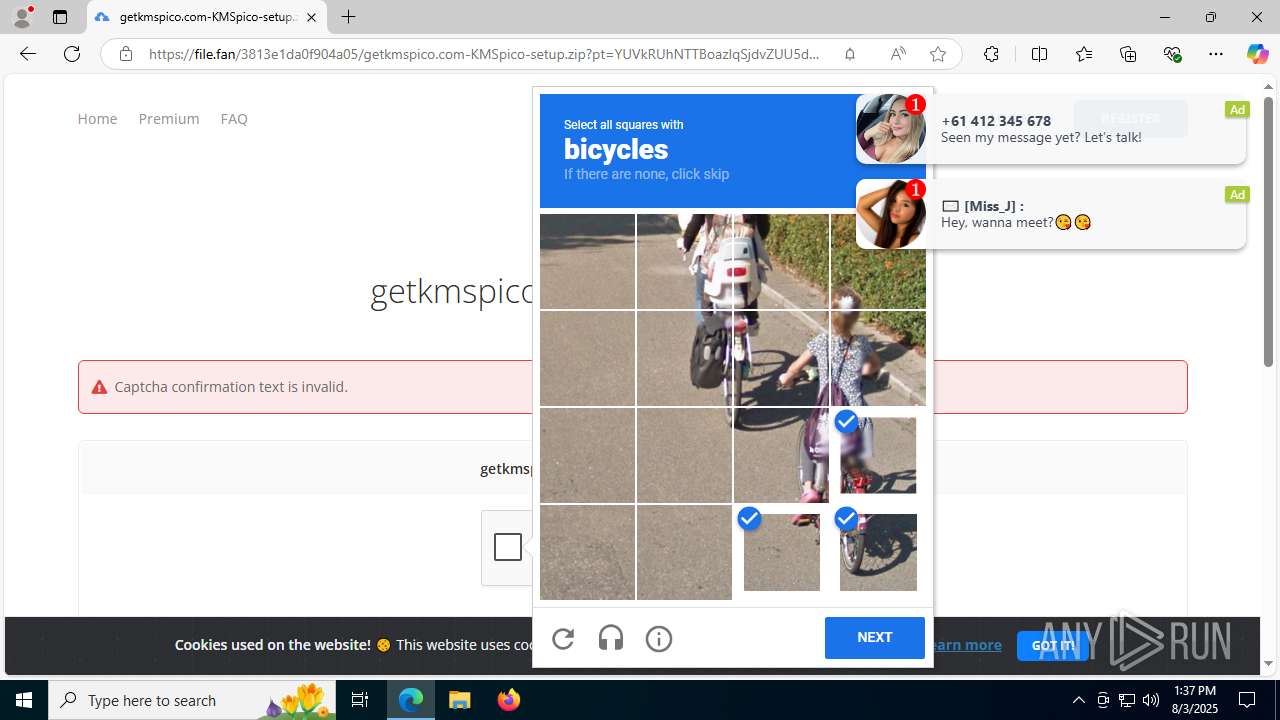This screenshot has height=720, width=1280.
Task: Click the address bar URL field
Action: (484, 54)
